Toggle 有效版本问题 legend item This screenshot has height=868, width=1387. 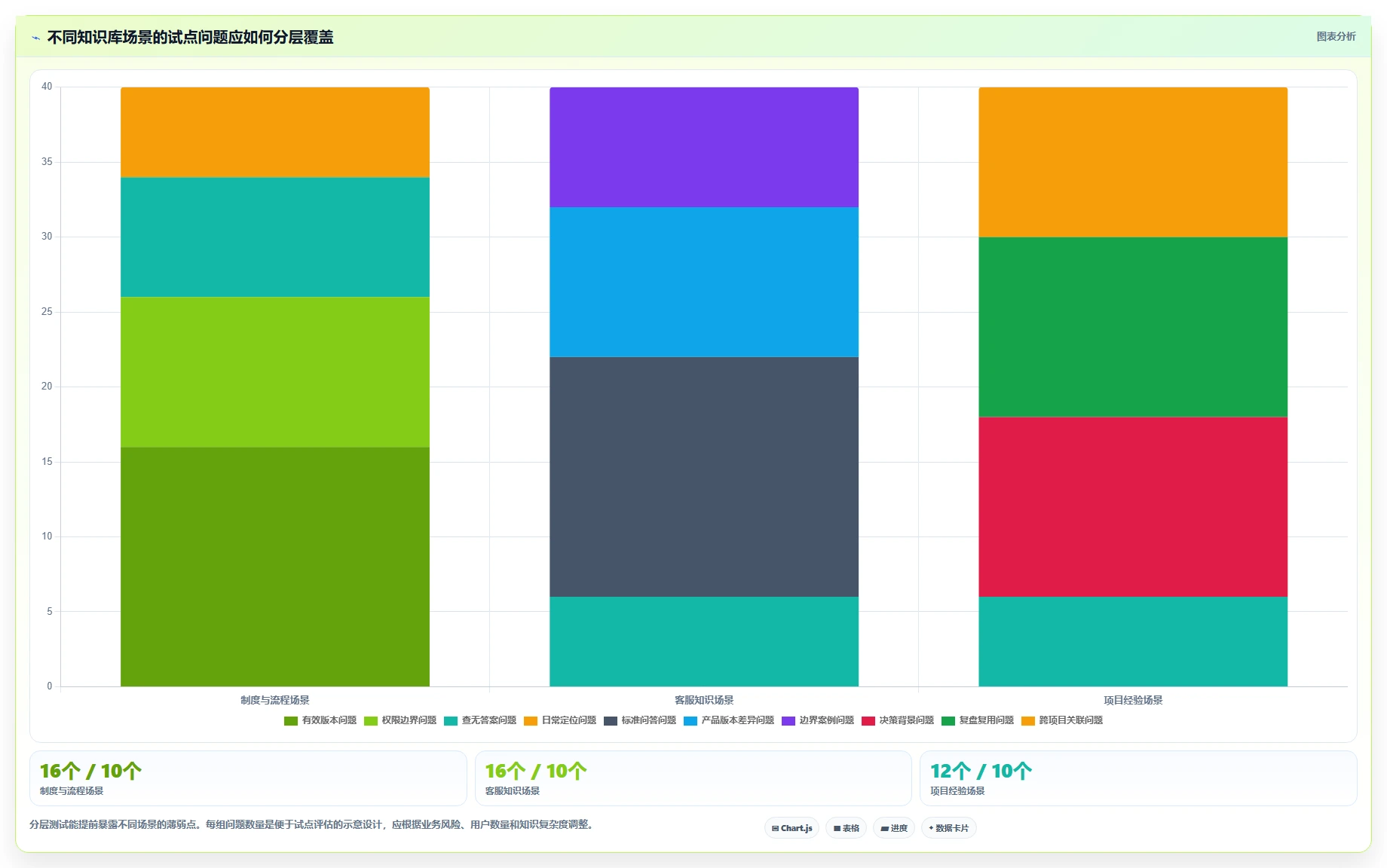tap(320, 720)
